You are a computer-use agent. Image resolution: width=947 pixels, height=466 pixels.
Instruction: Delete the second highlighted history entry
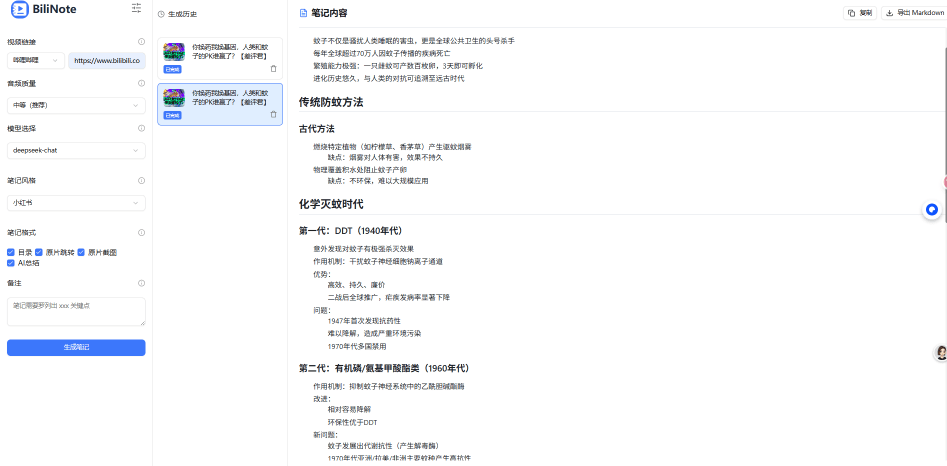[x=274, y=114]
